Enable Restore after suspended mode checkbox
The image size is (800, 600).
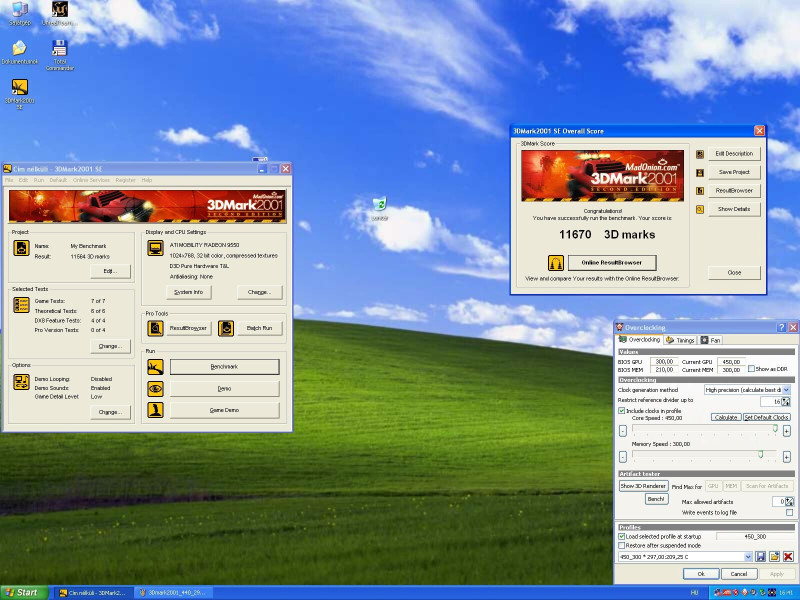click(x=621, y=545)
